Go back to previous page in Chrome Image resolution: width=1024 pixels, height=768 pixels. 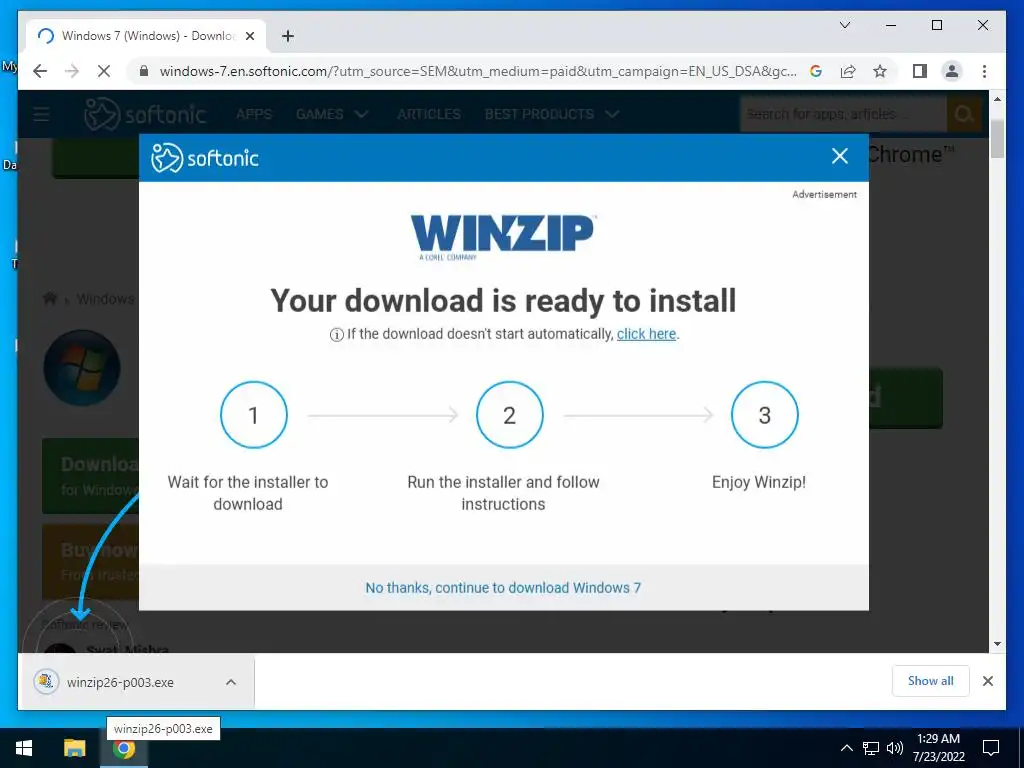pos(40,71)
